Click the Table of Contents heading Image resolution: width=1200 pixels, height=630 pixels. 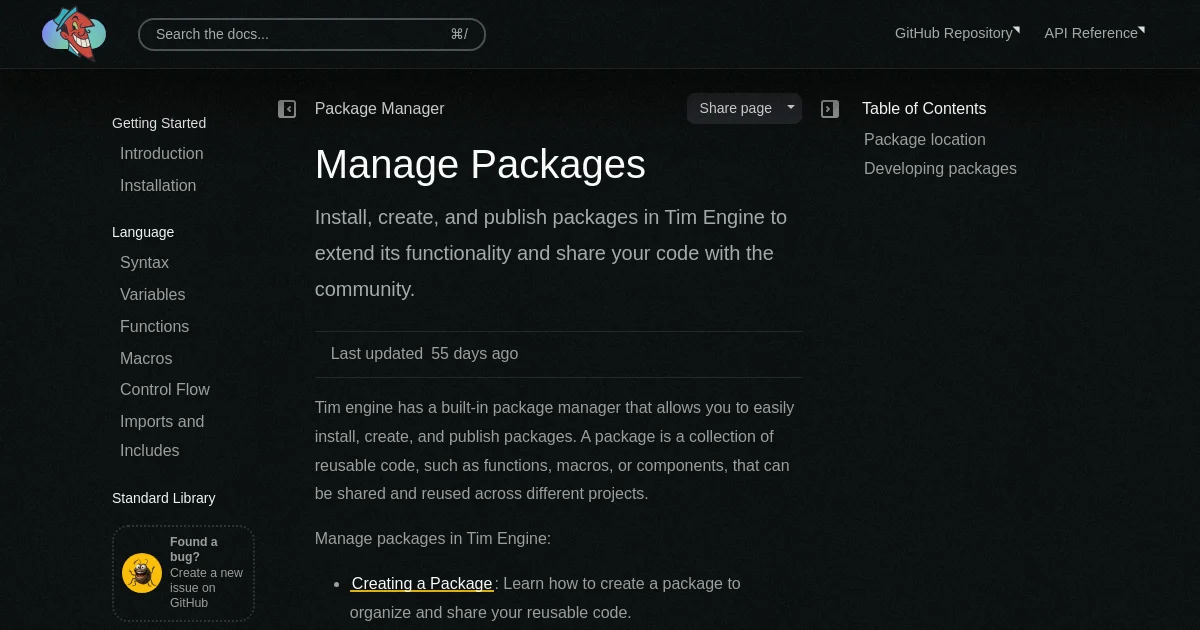pos(924,108)
